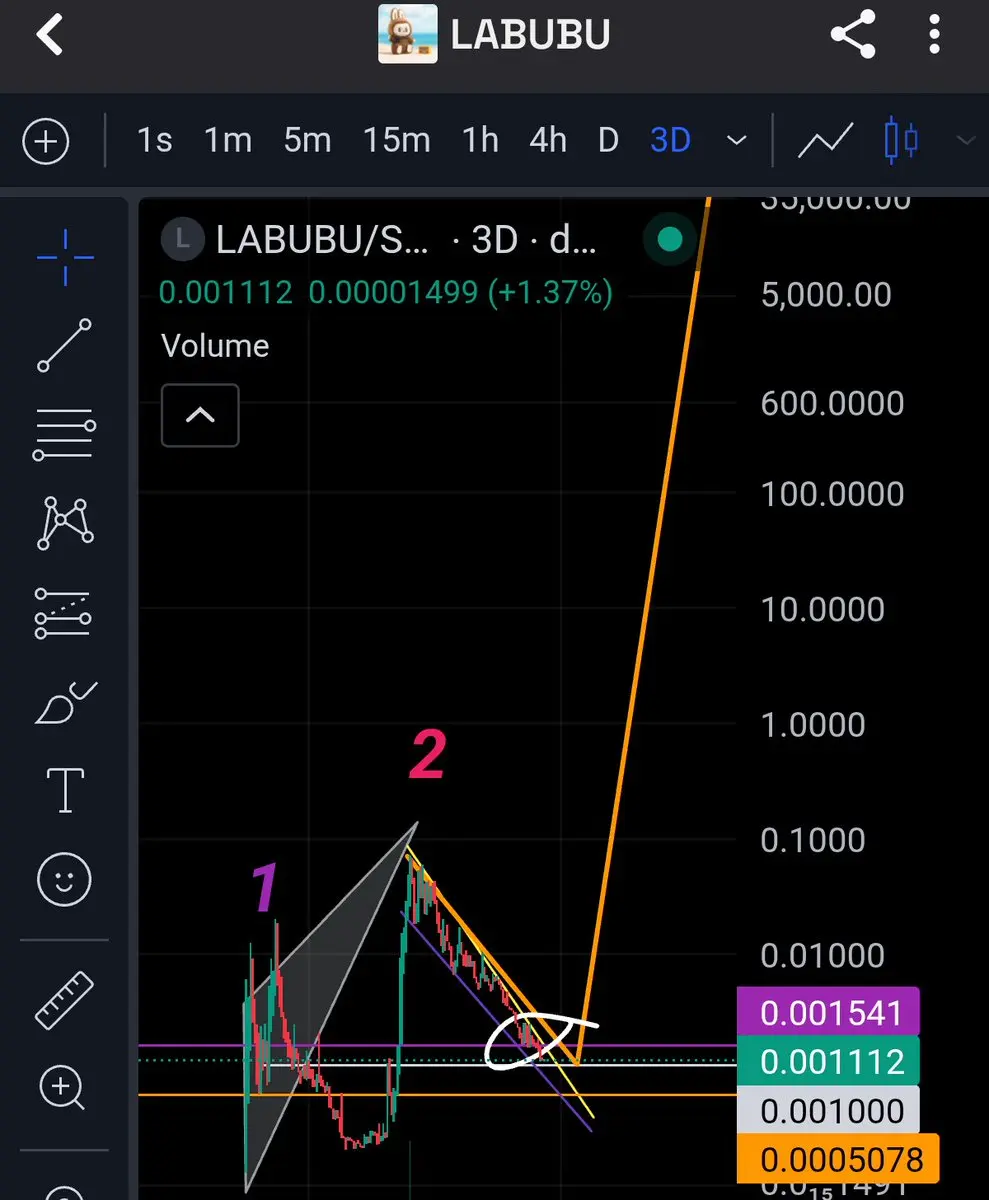
Task: Collapse the Volume indicator legend
Action: click(x=200, y=415)
